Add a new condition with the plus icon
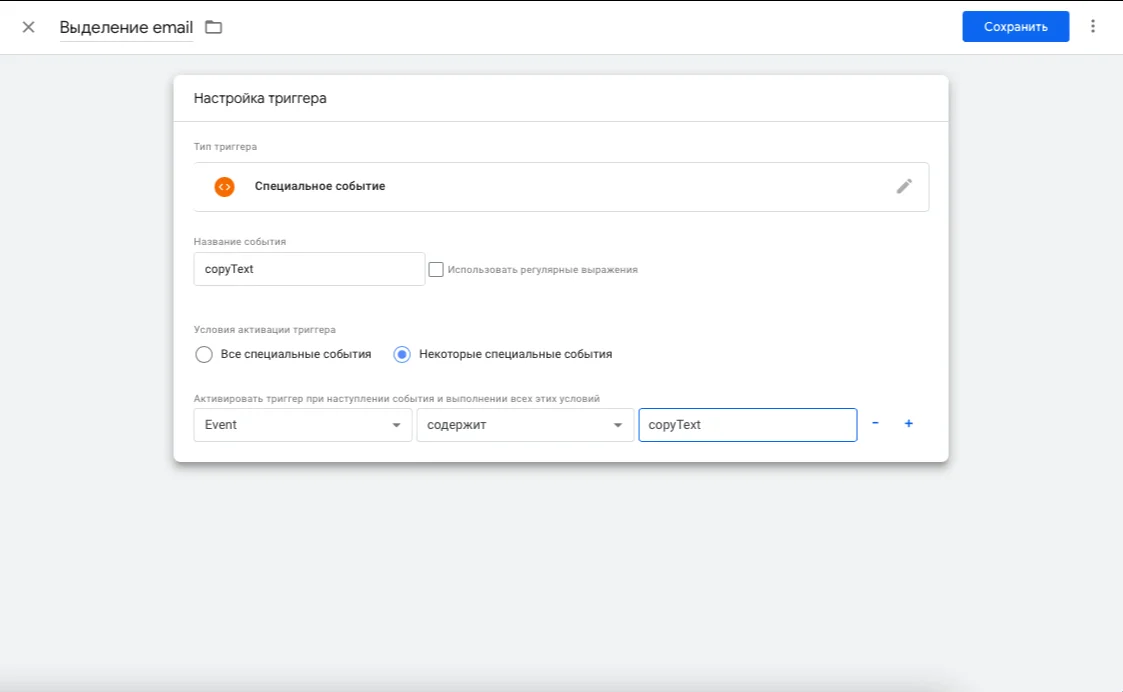 coord(909,424)
